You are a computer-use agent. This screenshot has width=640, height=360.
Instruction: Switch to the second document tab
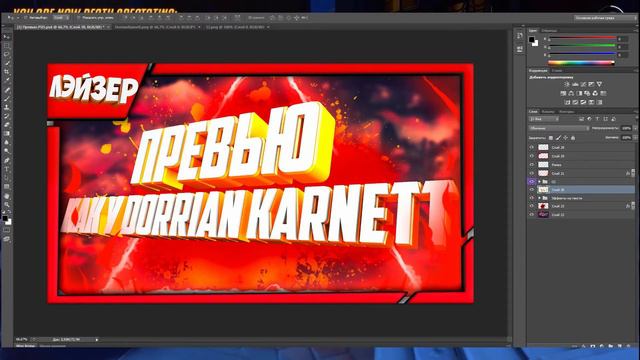156,27
